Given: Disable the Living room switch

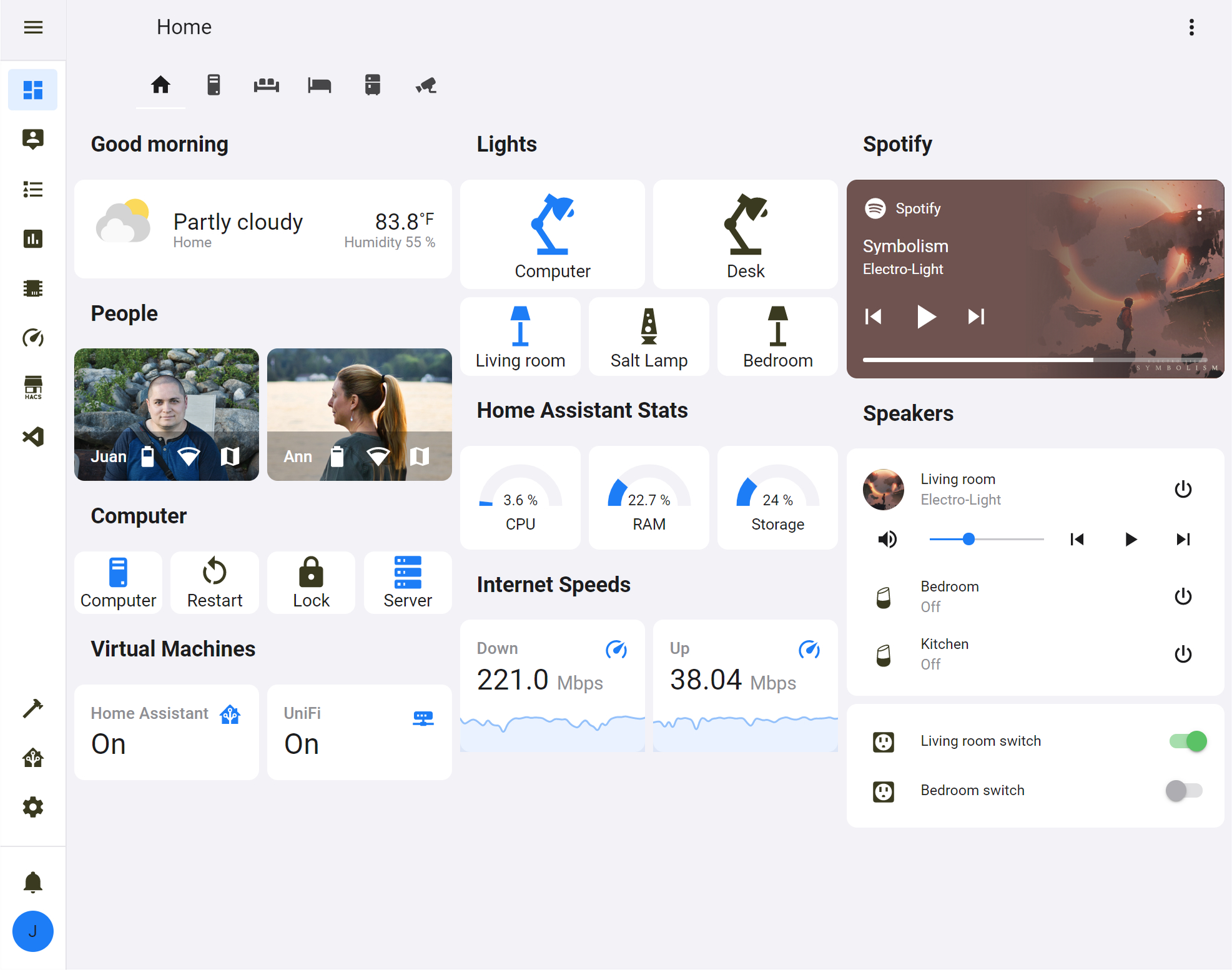Looking at the screenshot, I should (x=1185, y=741).
